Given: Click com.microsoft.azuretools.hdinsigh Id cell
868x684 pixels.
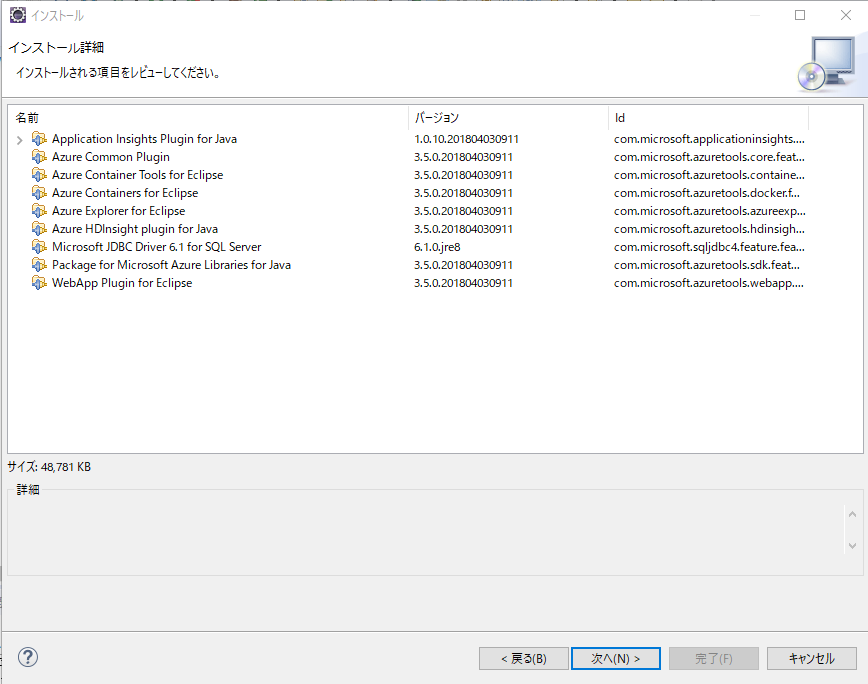Looking at the screenshot, I should coord(709,229).
